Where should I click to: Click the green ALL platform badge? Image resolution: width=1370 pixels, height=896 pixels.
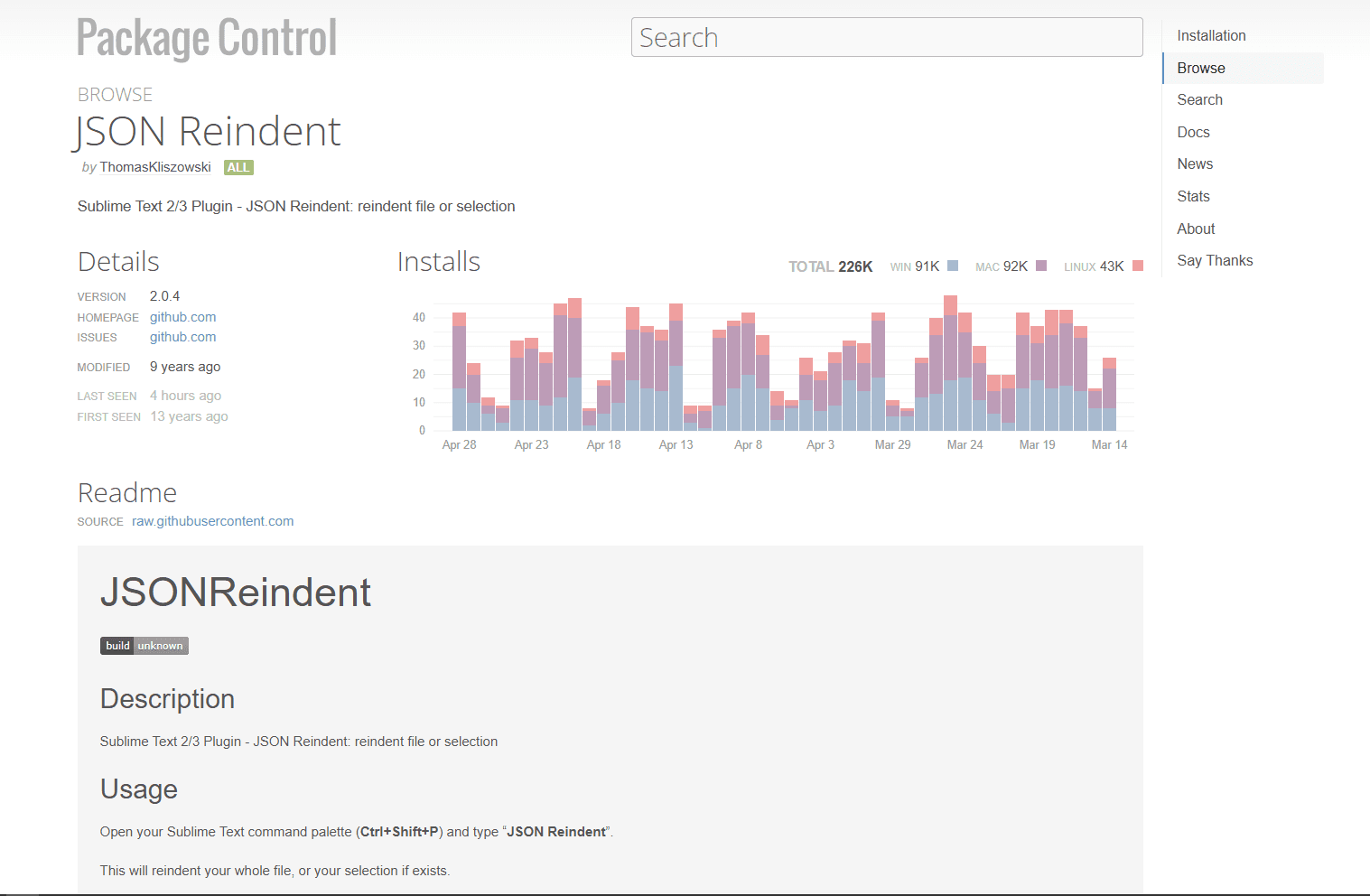(x=238, y=167)
